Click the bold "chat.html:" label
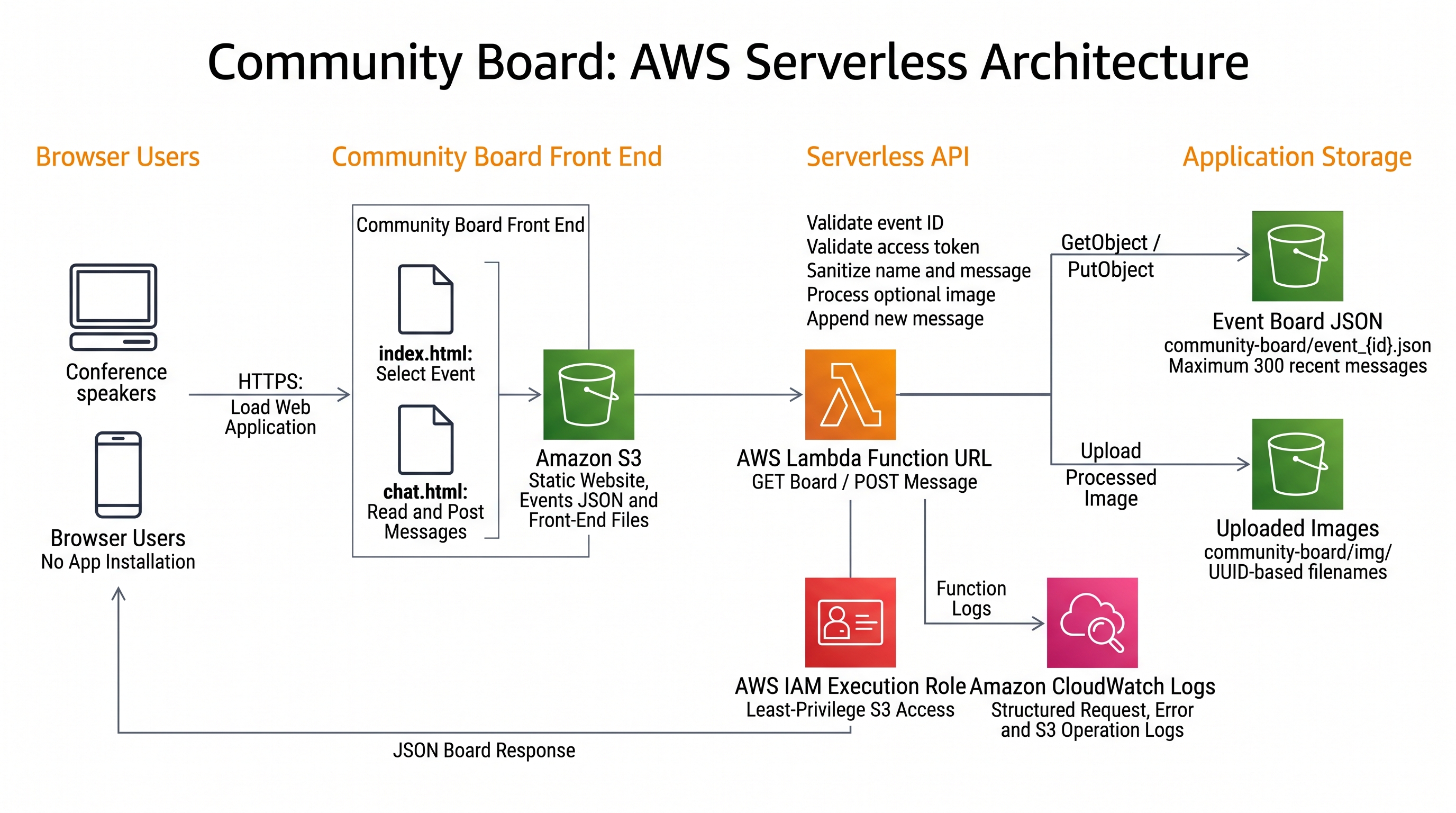 click(425, 491)
